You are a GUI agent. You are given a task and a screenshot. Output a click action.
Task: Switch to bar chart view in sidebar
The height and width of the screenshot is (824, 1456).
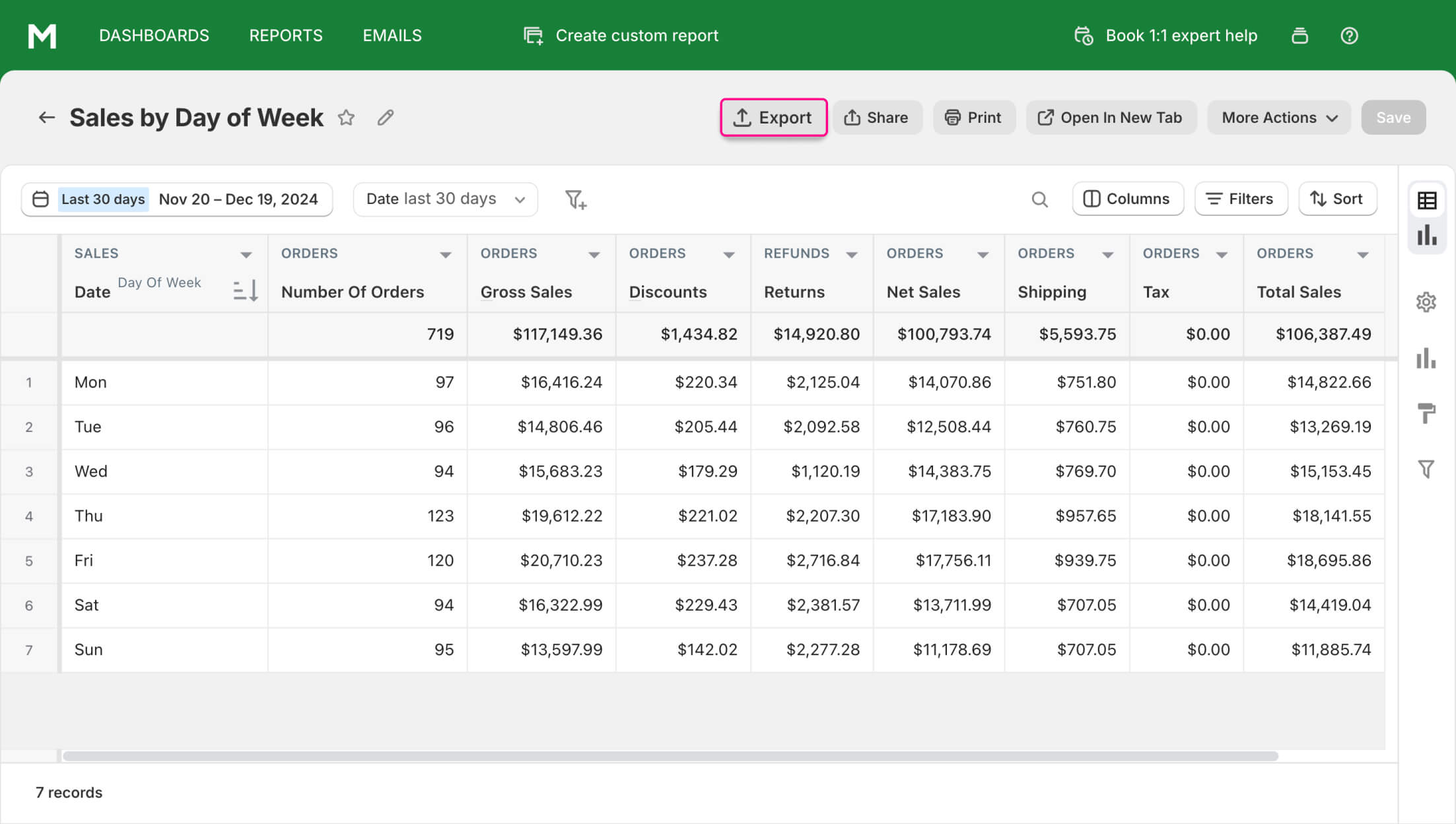tap(1426, 235)
